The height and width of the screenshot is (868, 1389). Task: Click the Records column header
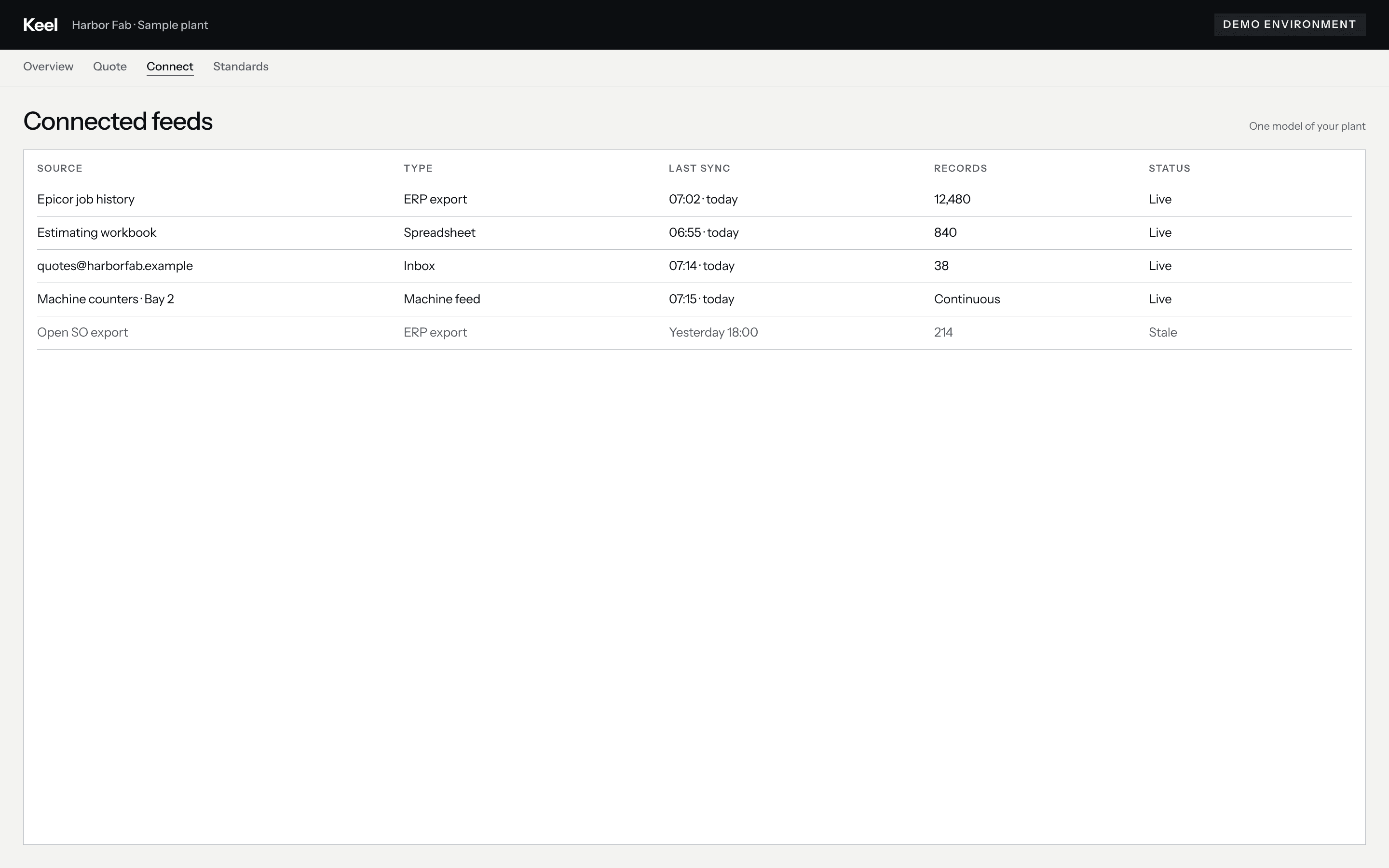point(960,168)
